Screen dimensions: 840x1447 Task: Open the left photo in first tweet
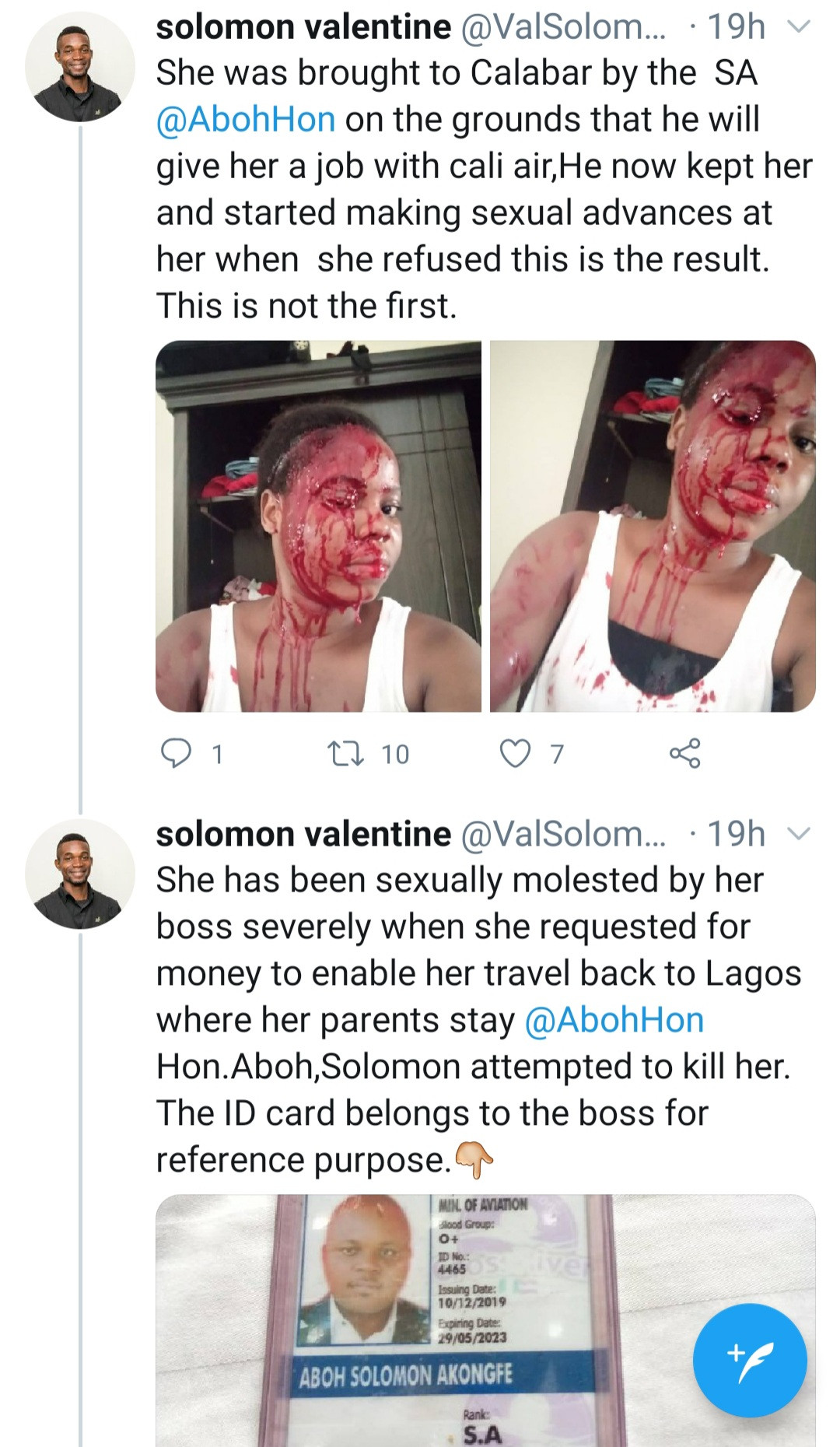coord(318,526)
